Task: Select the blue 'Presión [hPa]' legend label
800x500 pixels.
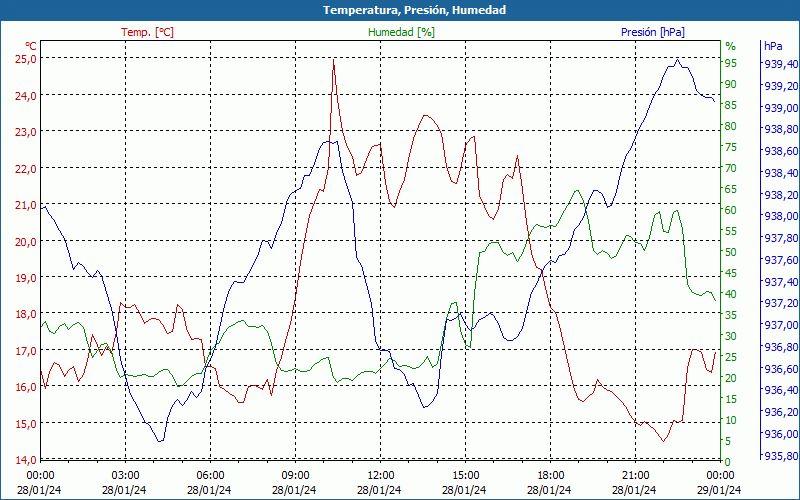Action: tap(653, 32)
